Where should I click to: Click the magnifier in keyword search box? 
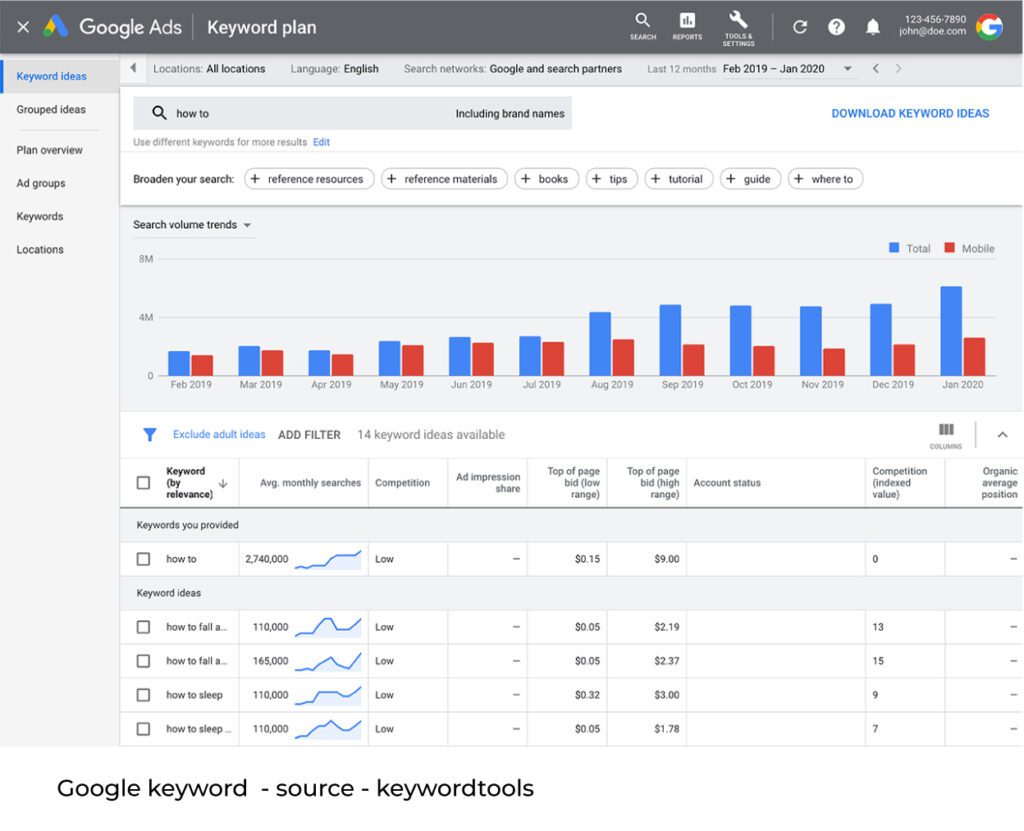(159, 113)
